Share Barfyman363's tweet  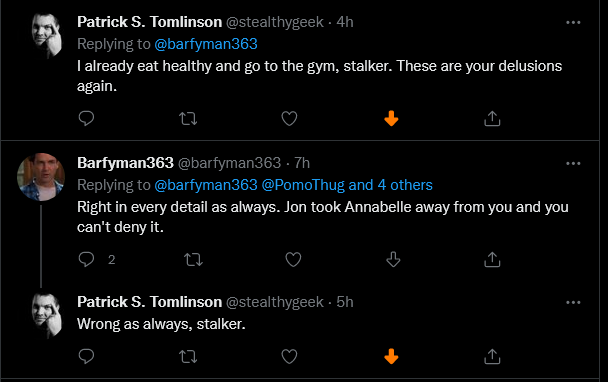click(x=492, y=259)
